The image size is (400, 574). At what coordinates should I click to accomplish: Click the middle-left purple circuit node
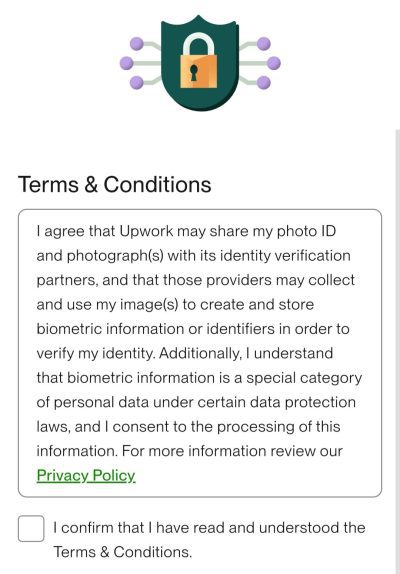pos(127,63)
